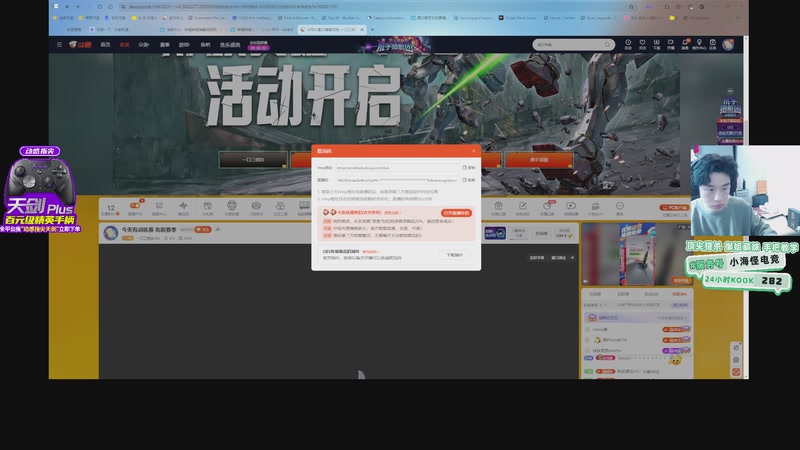This screenshot has width=800, height=450.
Task: Refresh the page in browser
Action: (99, 7)
